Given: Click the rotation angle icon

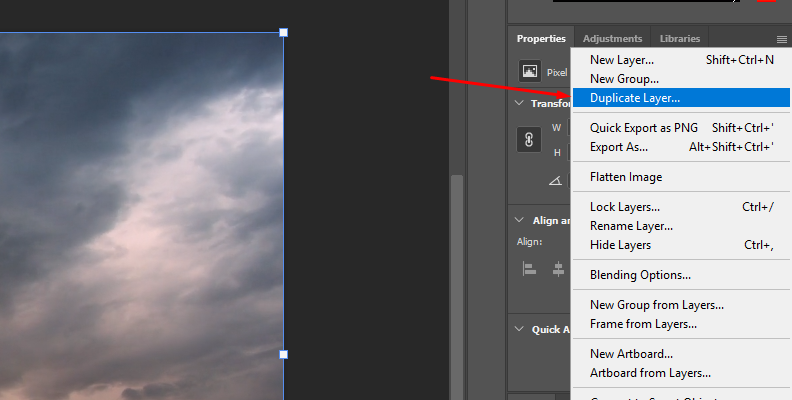Looking at the screenshot, I should [555, 181].
